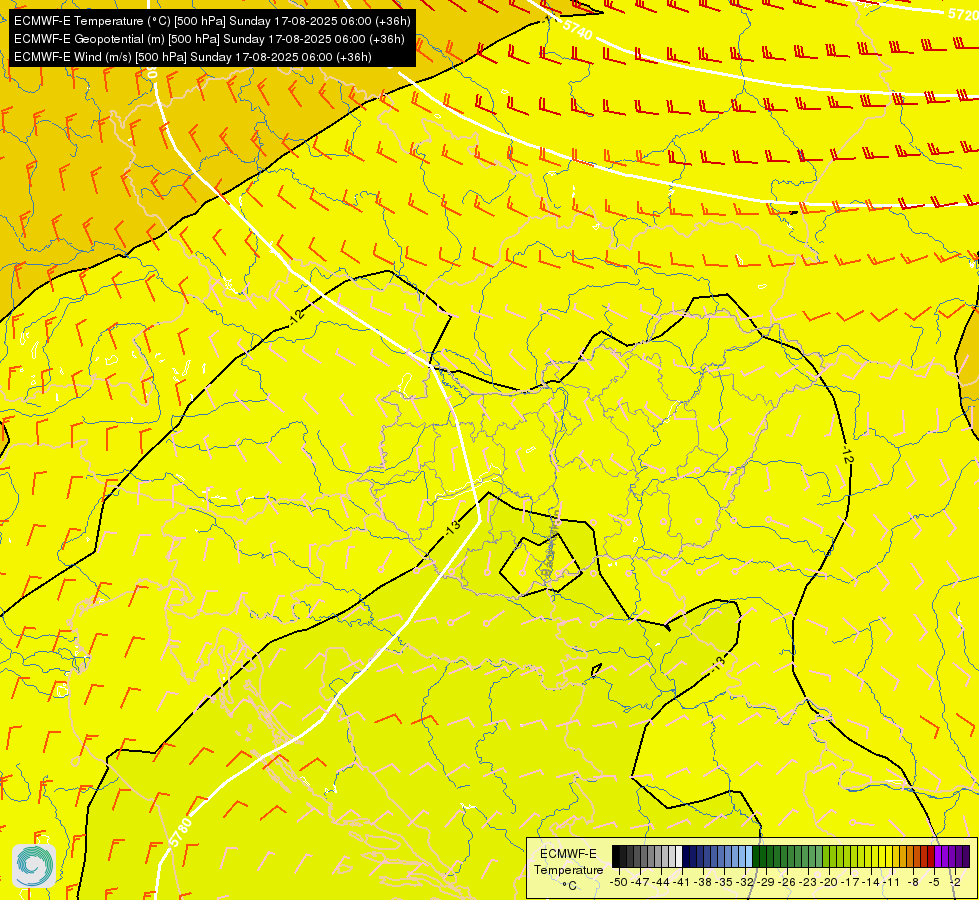Click the -8 legend tick label
The image size is (979, 900).
coord(913,882)
